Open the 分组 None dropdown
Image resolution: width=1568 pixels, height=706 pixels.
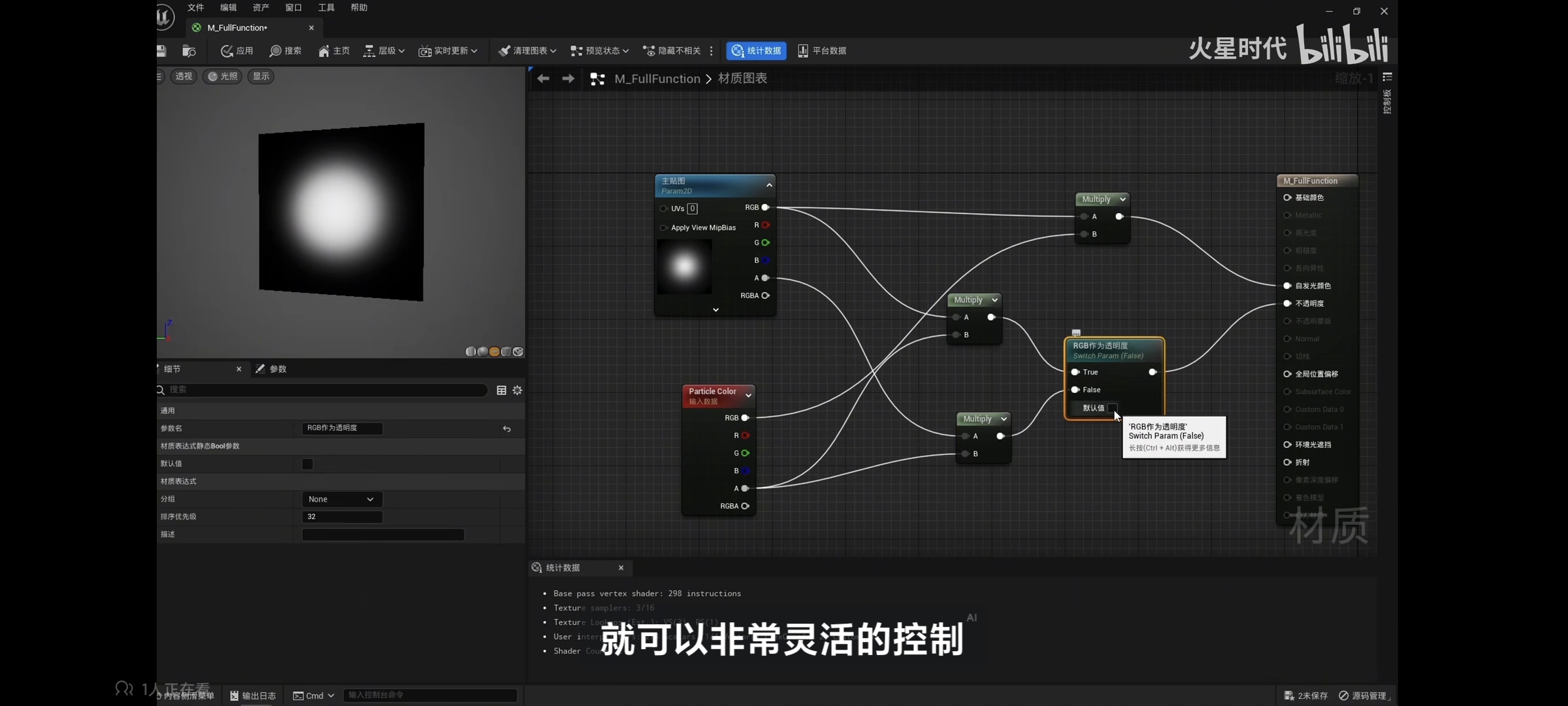click(342, 499)
